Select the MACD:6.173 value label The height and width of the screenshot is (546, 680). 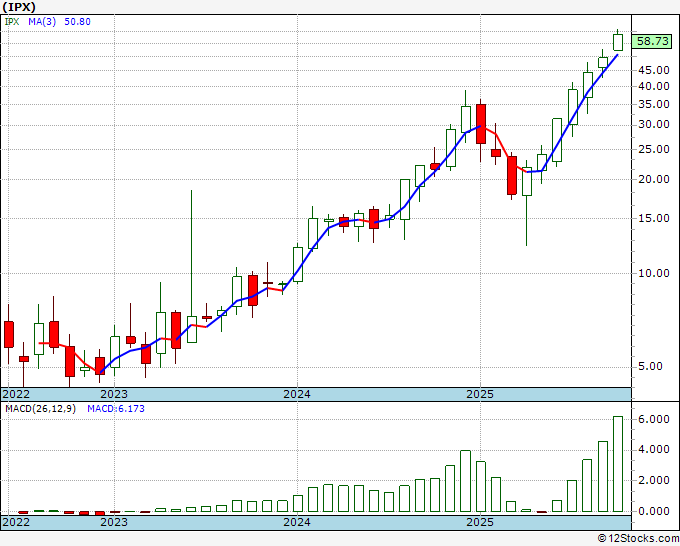pyautogui.click(x=116, y=409)
